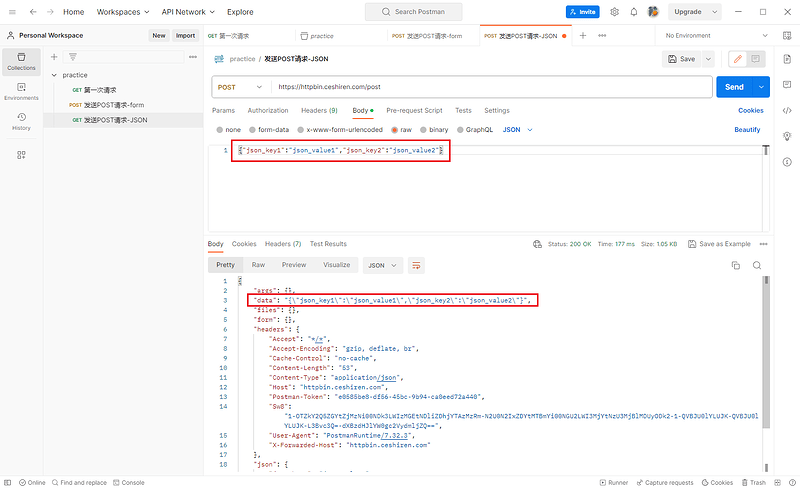Click the request URL input field
Viewport: 800px width, 489px height.
491,87
